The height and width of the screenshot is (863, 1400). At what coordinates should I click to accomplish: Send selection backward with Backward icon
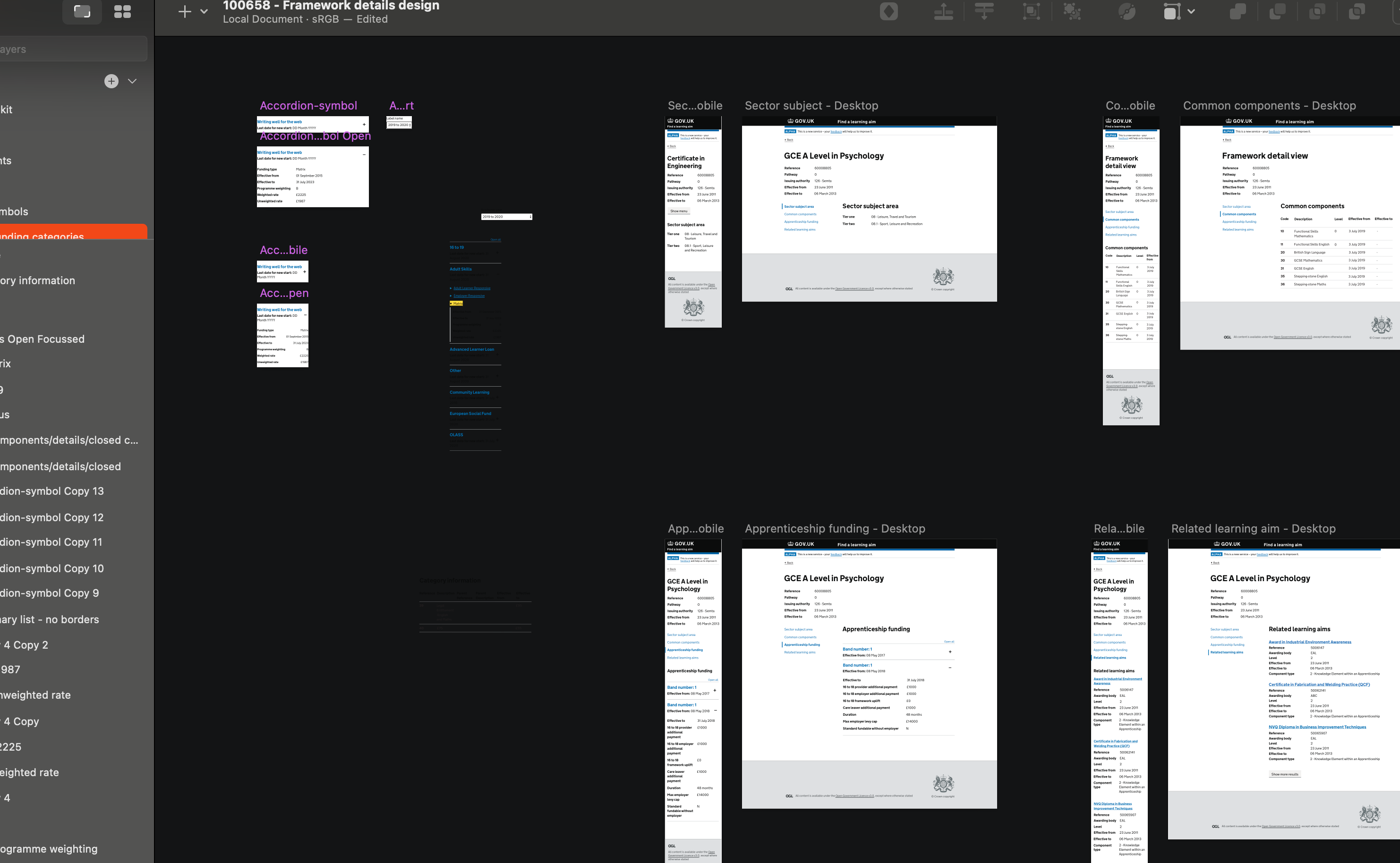(x=984, y=11)
